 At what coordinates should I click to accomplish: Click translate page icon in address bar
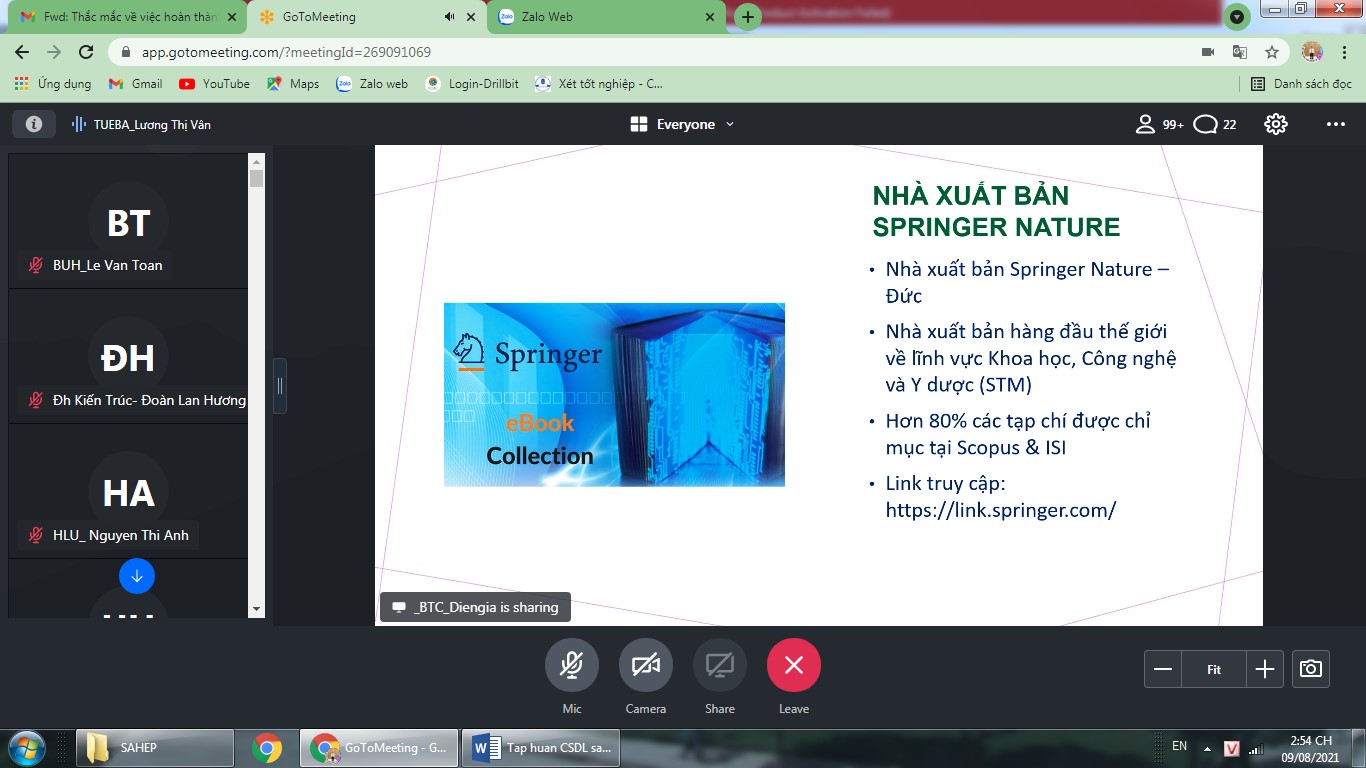coord(1239,52)
